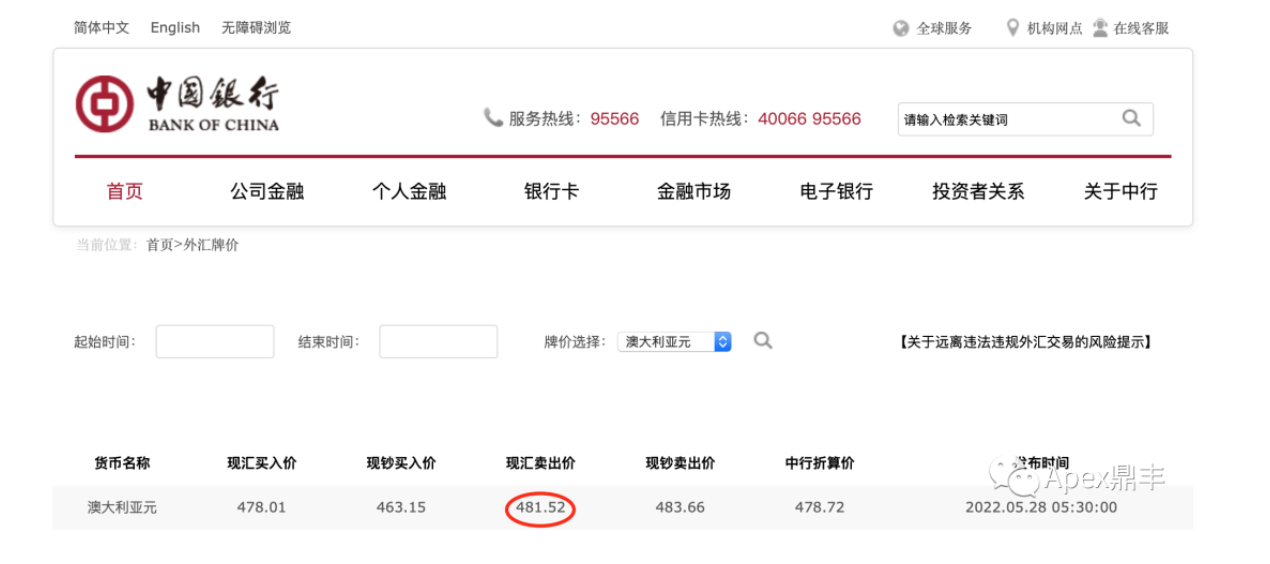Switch to 简体中文 language
The image size is (1270, 564).
pos(101,28)
